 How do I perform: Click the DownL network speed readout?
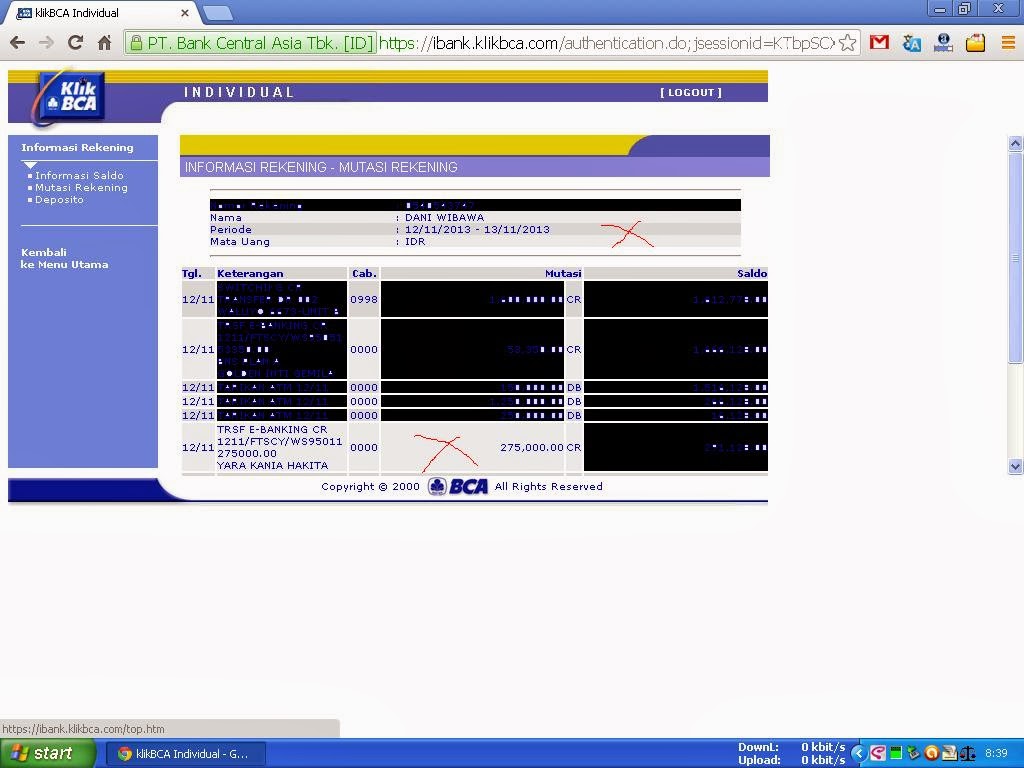pos(792,747)
